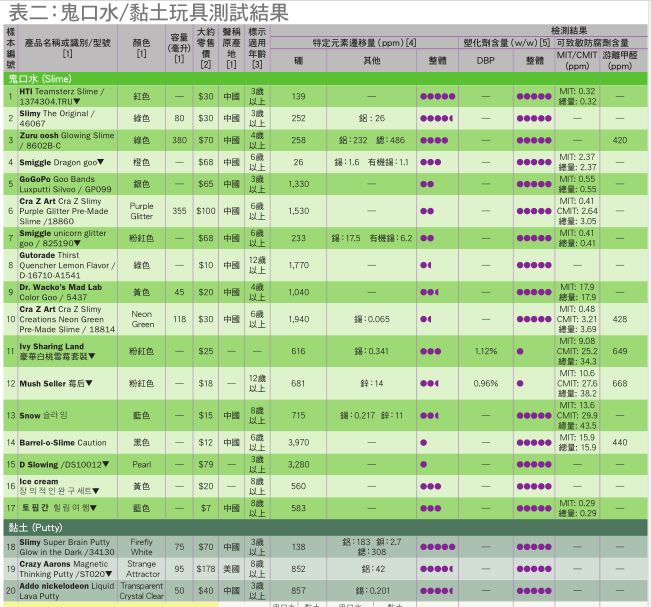Image resolution: width=651 pixels, height=607 pixels.
Task: Select product Slimy Super Brain Putty
Action: (x=67, y=547)
